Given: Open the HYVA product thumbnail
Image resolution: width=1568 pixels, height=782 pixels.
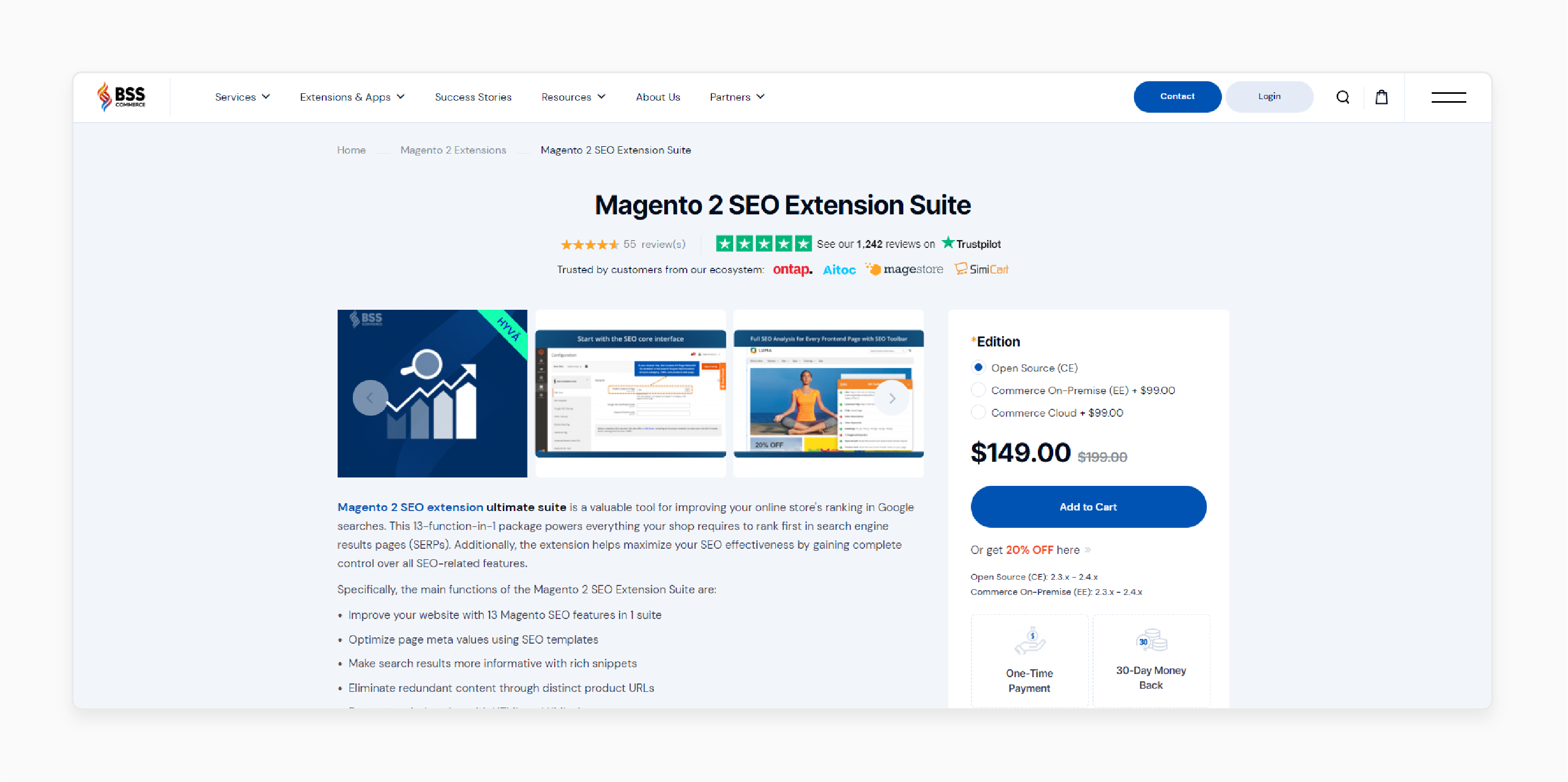Looking at the screenshot, I should pos(432,393).
